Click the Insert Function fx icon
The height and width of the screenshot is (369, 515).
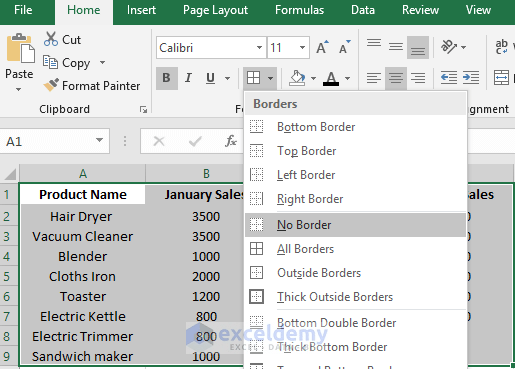[231, 141]
